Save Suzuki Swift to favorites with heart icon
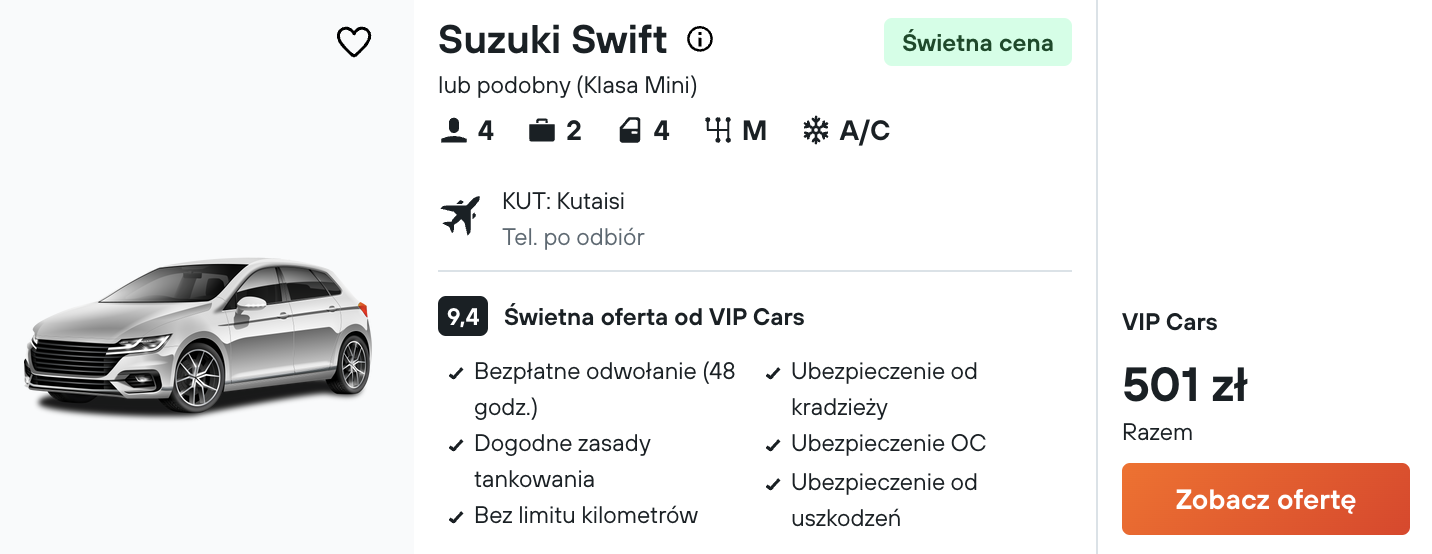1432x554 pixels. [x=354, y=42]
